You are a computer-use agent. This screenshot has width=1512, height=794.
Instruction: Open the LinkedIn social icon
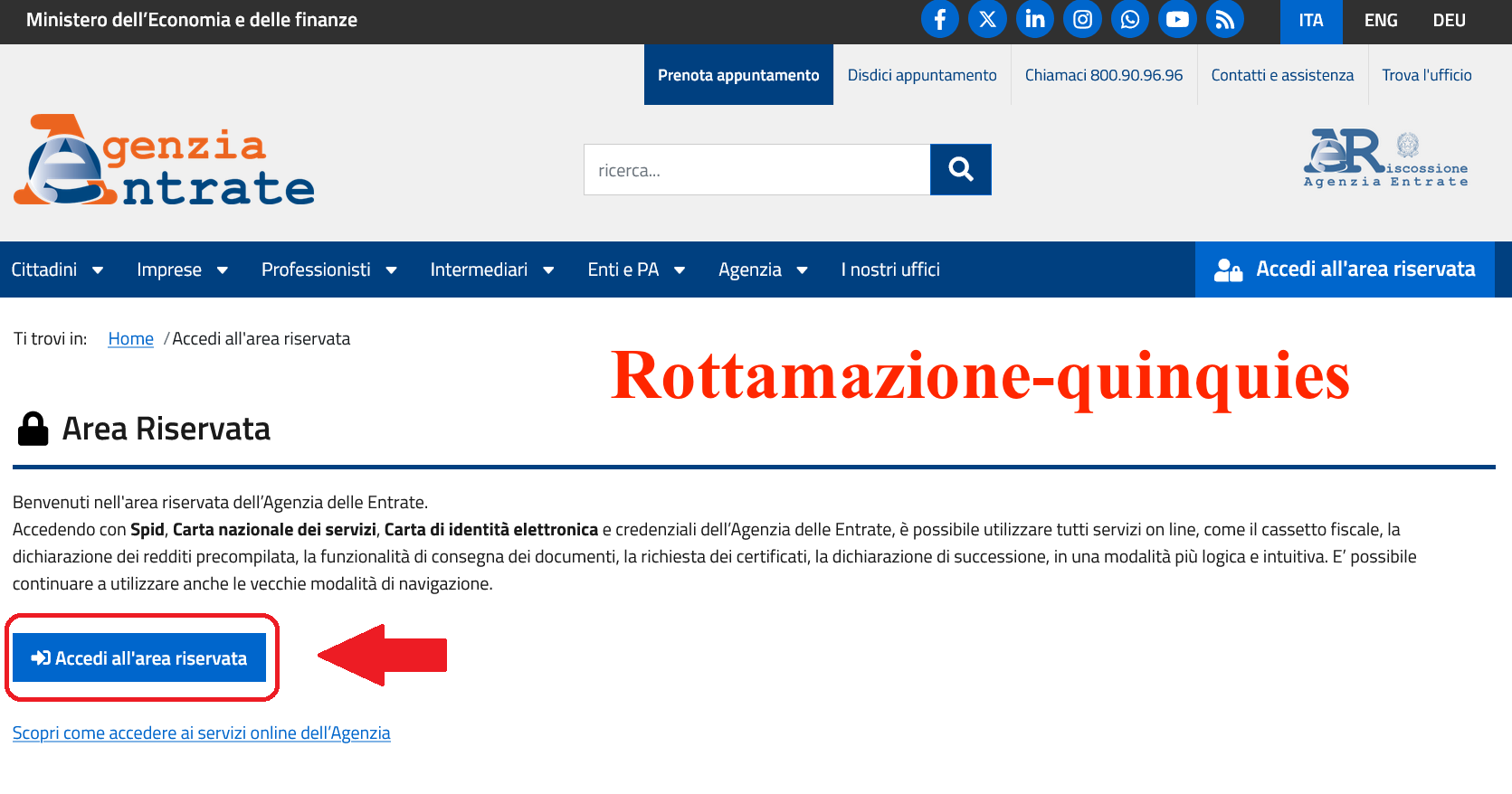pos(1035,19)
